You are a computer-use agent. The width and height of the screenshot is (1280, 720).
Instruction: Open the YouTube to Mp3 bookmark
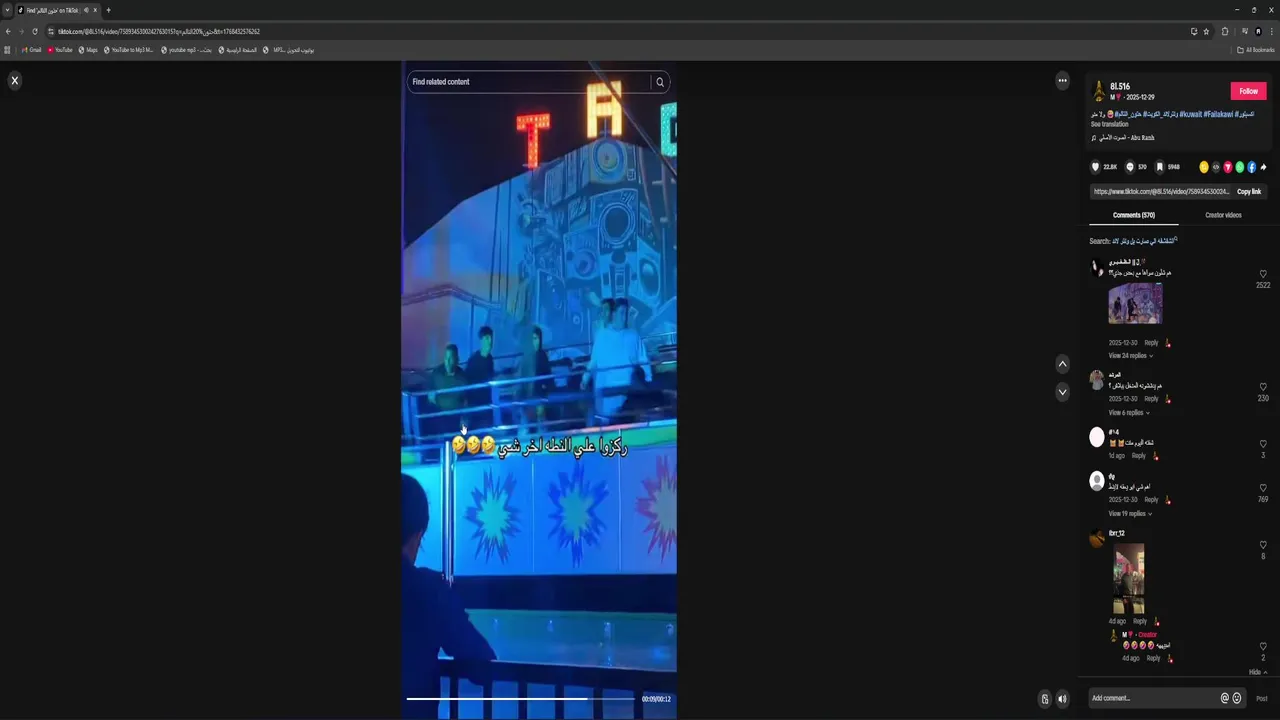tap(129, 50)
